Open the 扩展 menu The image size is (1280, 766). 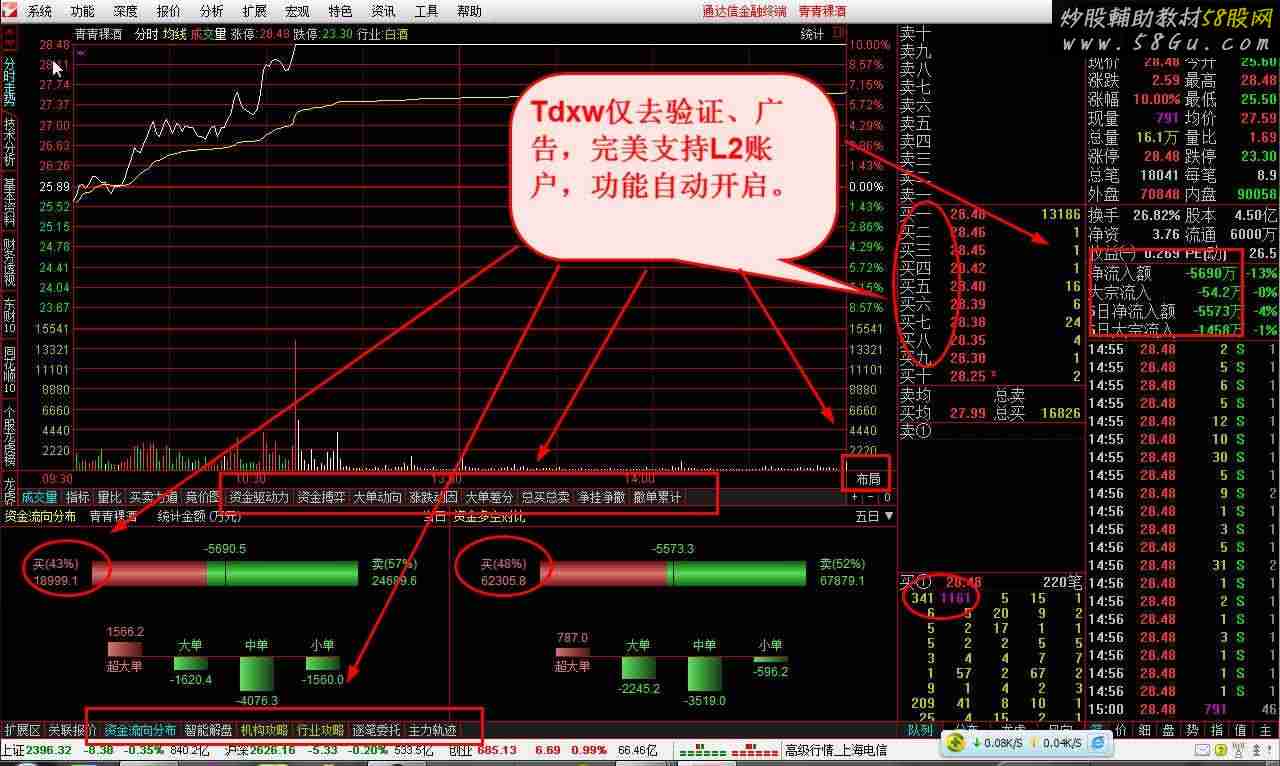click(254, 12)
